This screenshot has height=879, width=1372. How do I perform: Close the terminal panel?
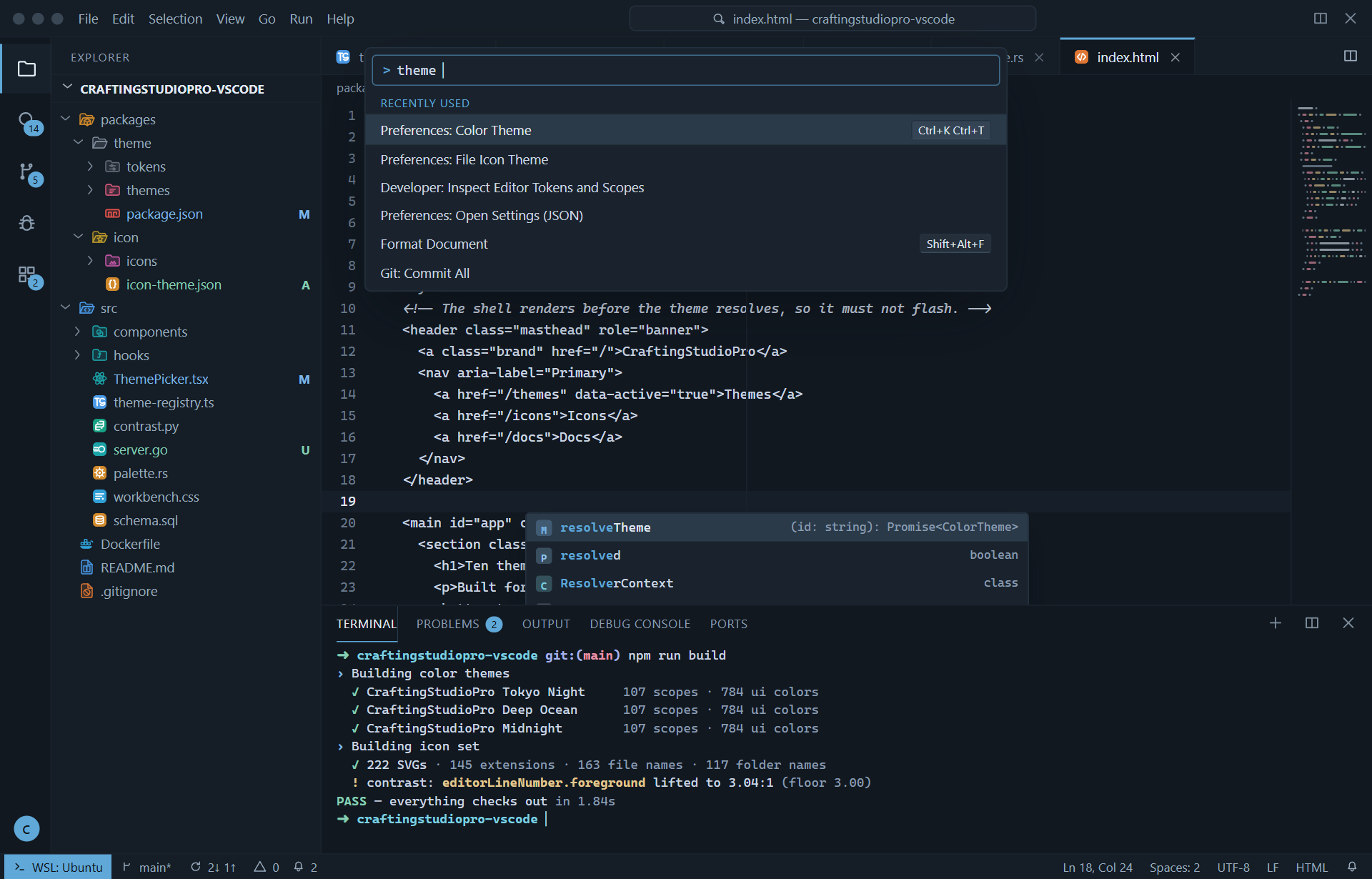click(x=1348, y=623)
